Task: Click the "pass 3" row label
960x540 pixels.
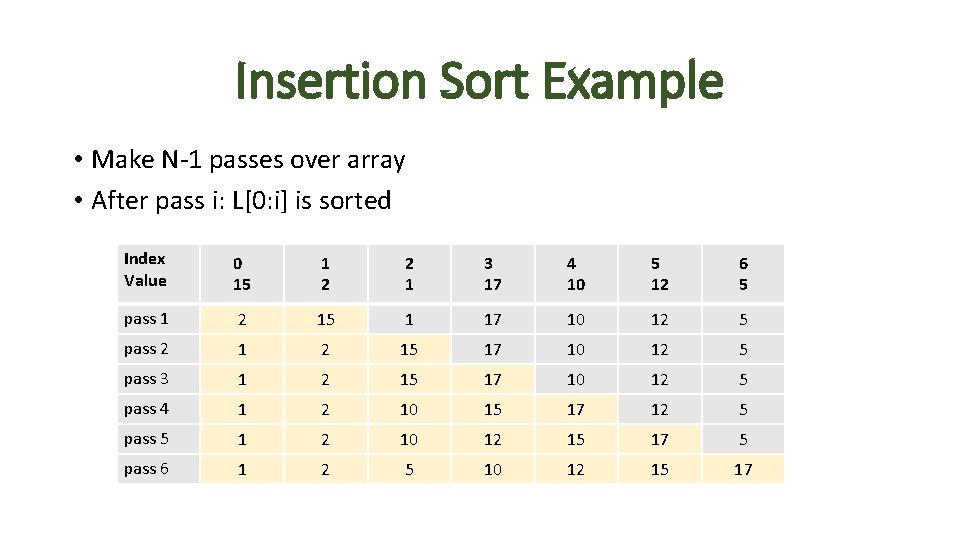Action: (158, 379)
